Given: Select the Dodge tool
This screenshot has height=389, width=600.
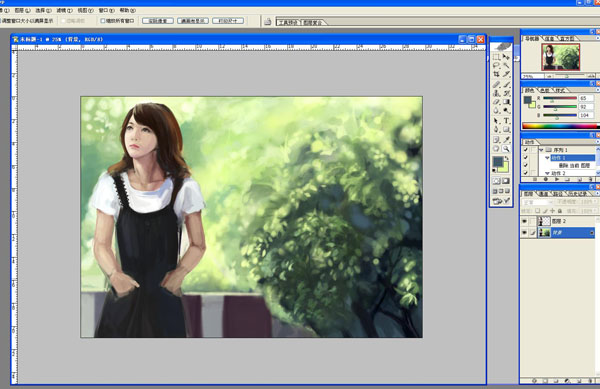Looking at the screenshot, I should [506, 110].
